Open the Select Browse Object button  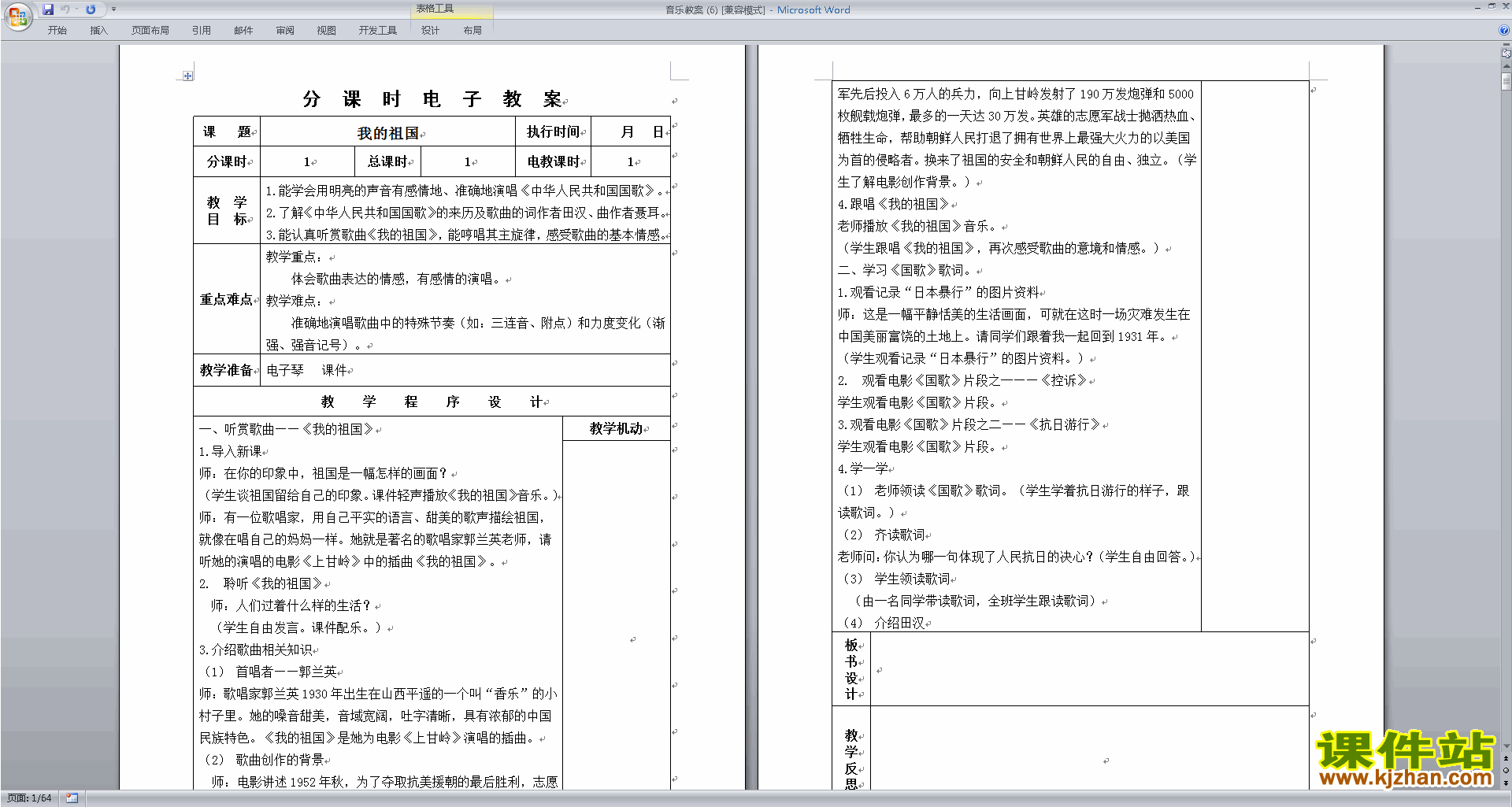coord(1506,770)
